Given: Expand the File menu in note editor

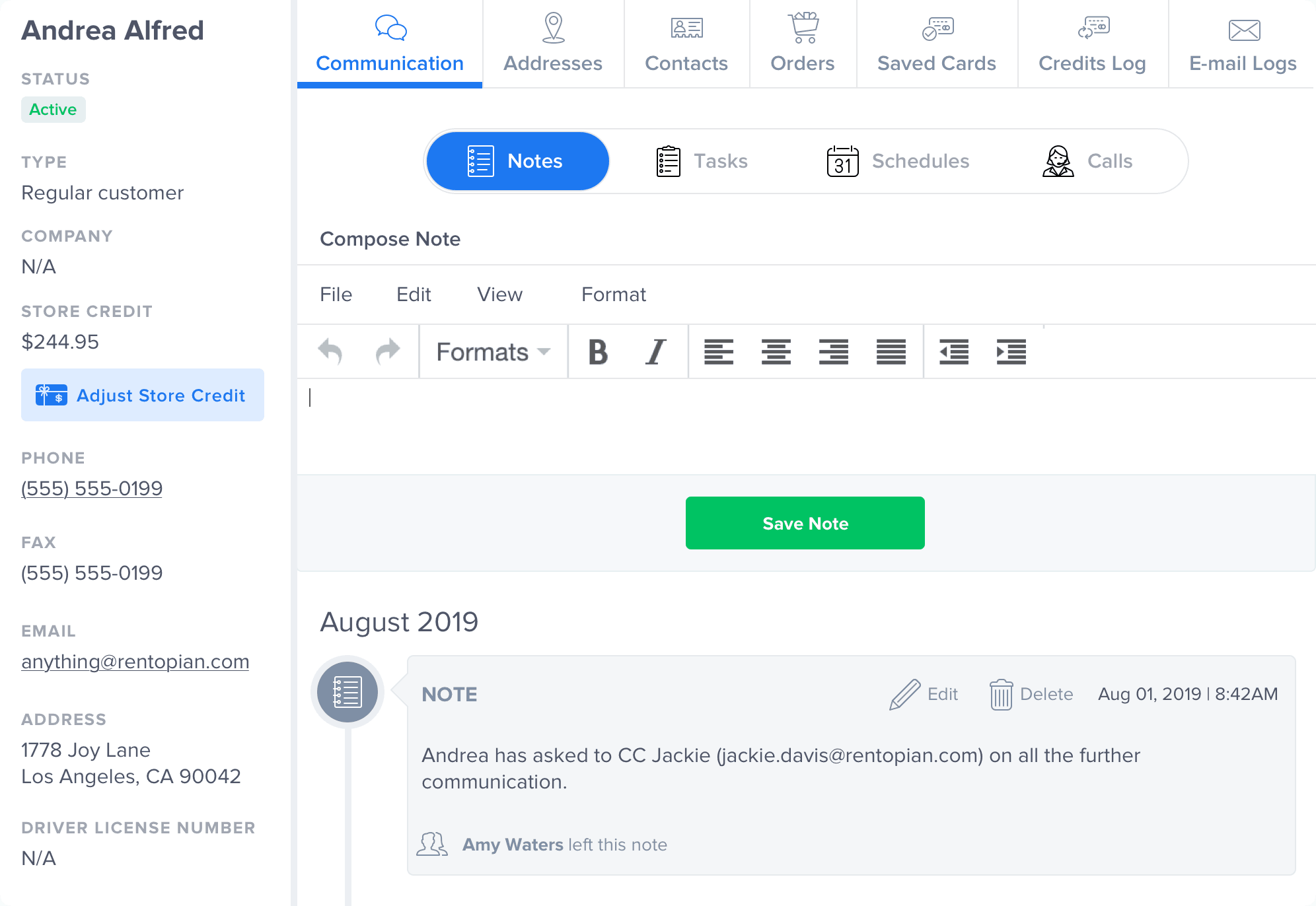Looking at the screenshot, I should [336, 294].
